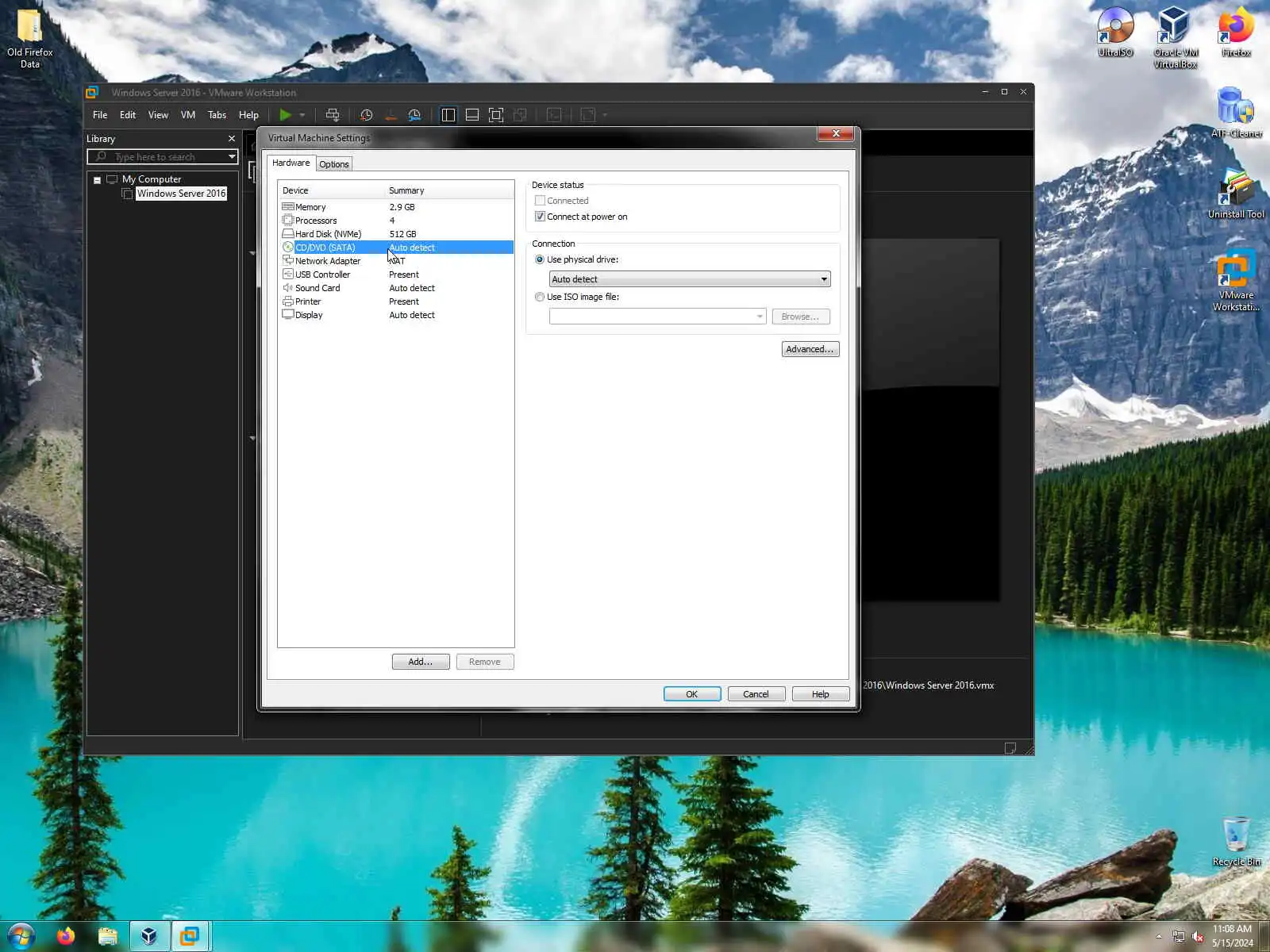The width and height of the screenshot is (1270, 952).
Task: Select the USB Controller device row
Action: [x=395, y=274]
